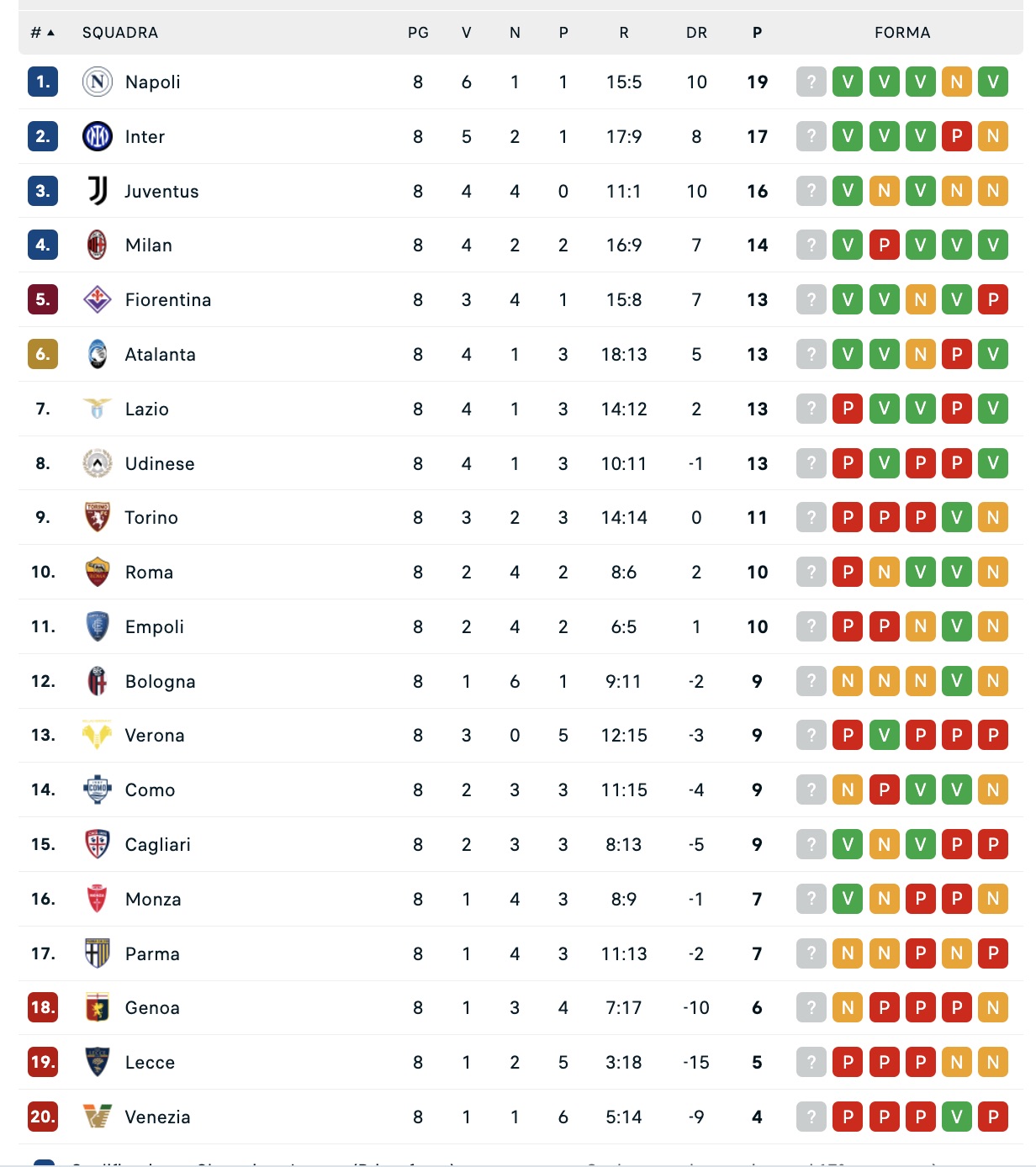
Task: Open the Lazio team name link
Action: 147,409
